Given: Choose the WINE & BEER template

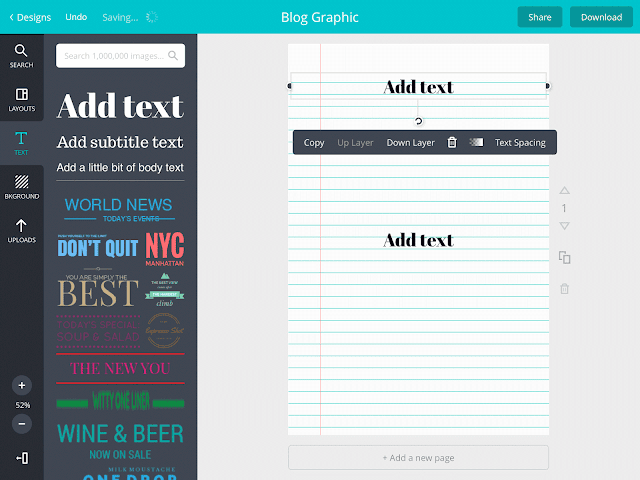Looking at the screenshot, I should tap(120, 442).
